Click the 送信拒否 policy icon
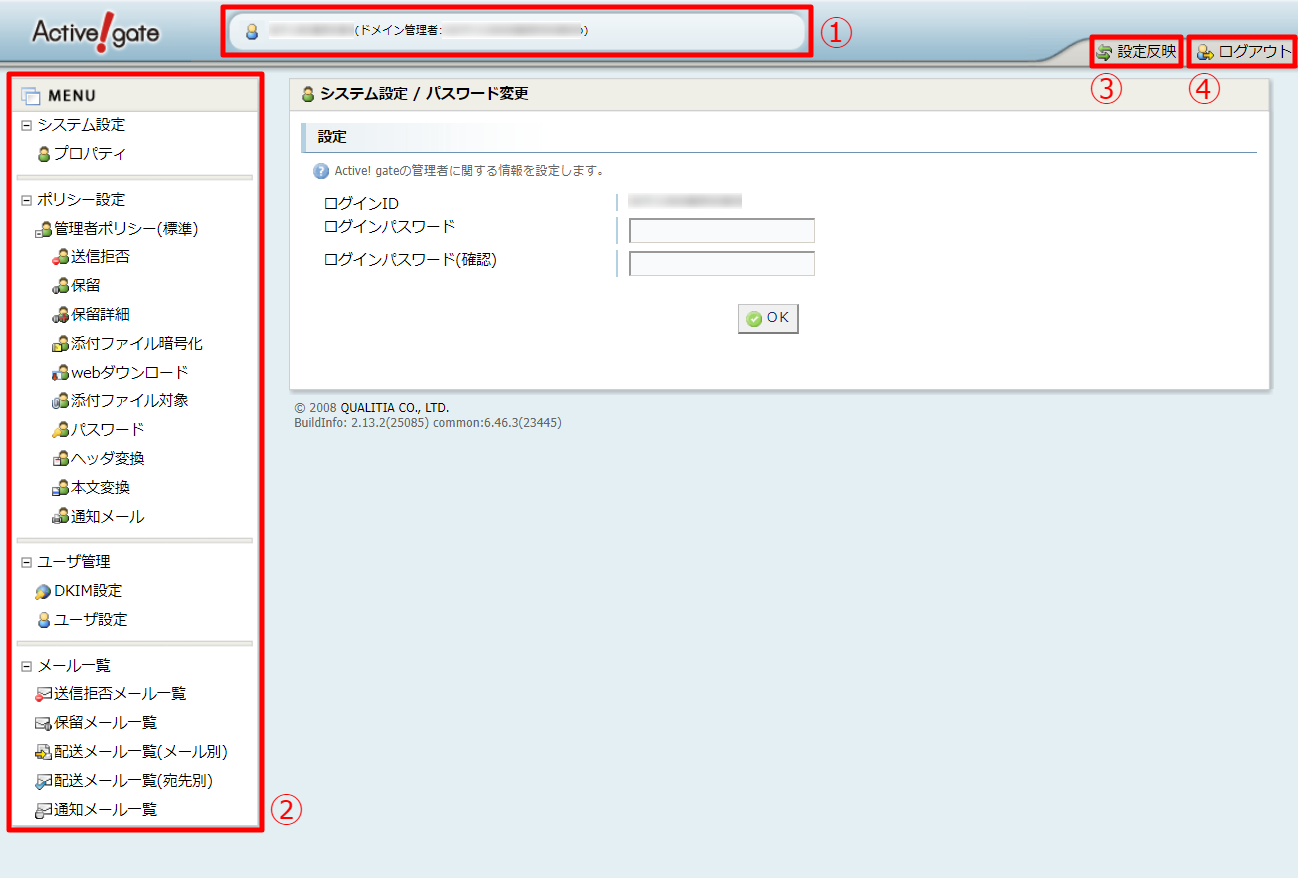Image resolution: width=1298 pixels, height=878 pixels. 61,257
